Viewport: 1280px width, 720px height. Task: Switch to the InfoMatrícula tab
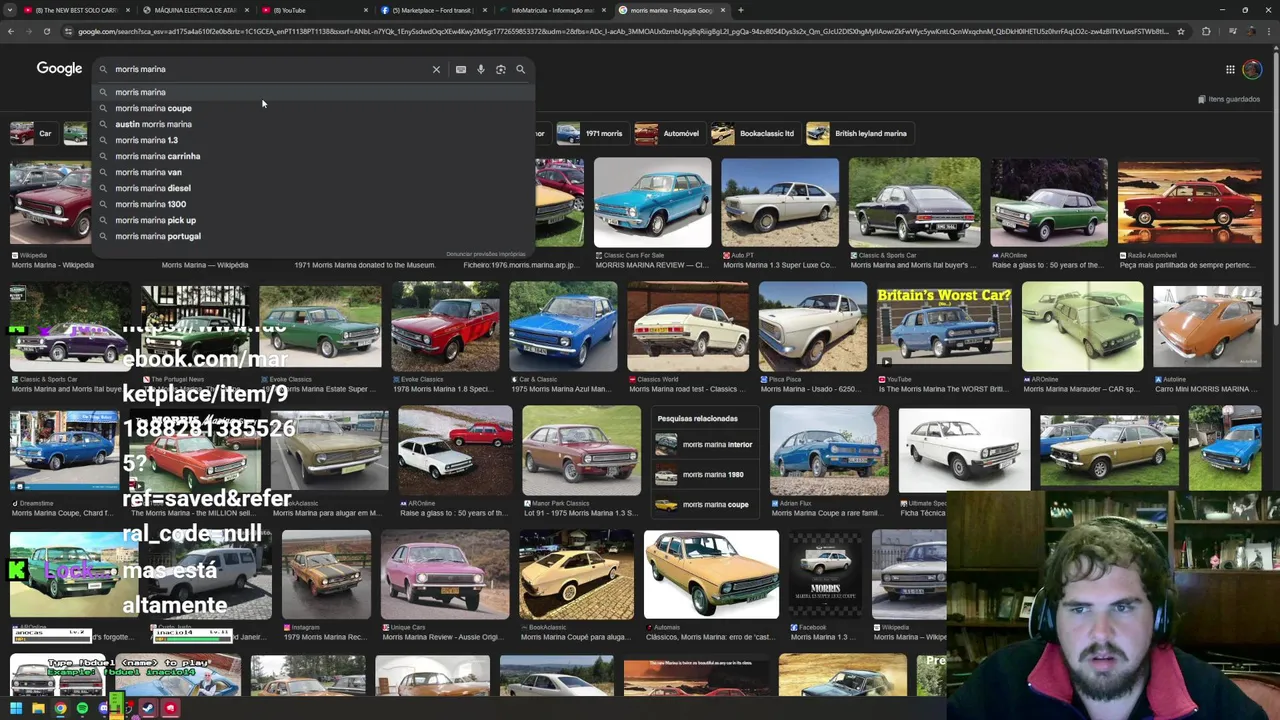552,10
